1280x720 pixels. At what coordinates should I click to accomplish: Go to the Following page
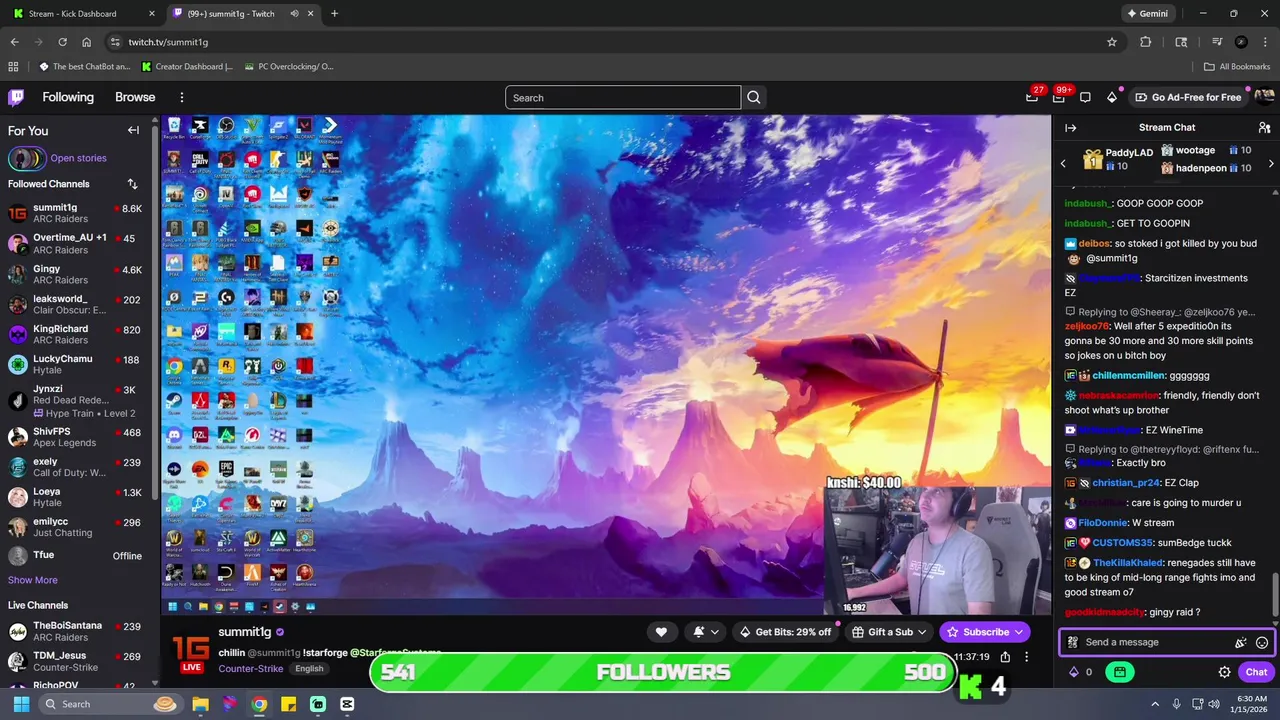click(68, 97)
